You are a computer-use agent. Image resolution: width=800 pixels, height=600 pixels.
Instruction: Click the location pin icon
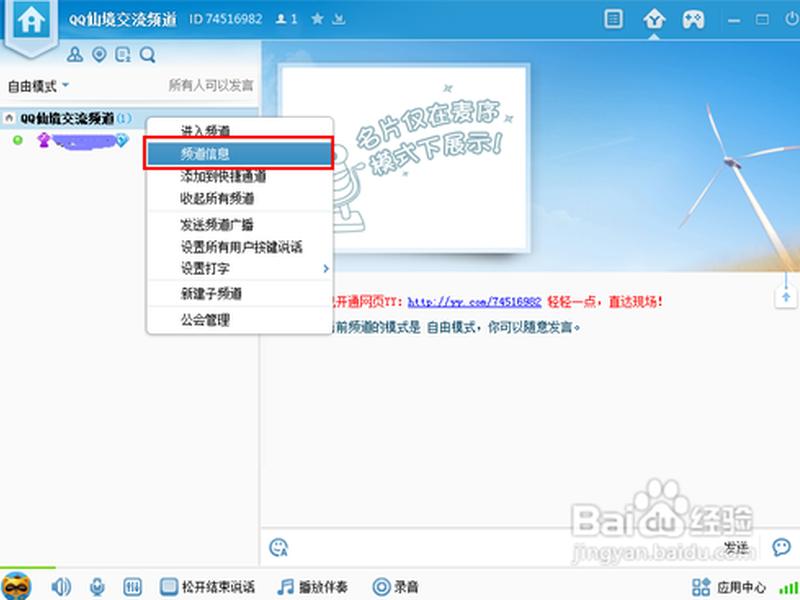click(99, 54)
